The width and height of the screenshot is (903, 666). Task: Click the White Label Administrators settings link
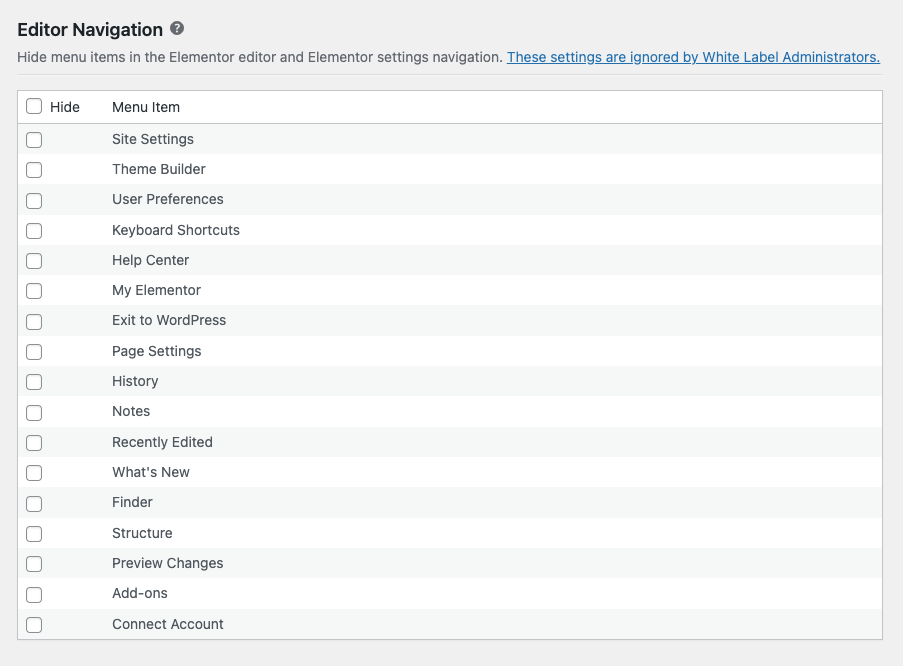[694, 57]
